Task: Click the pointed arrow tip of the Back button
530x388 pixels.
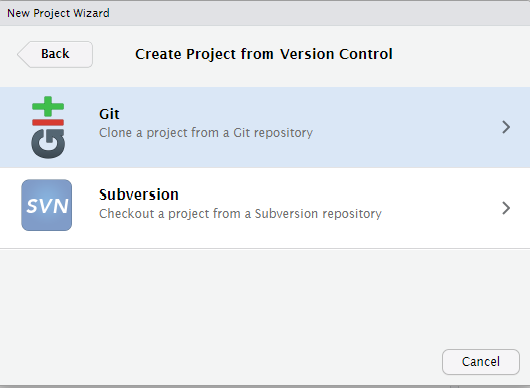Action: click(22, 54)
